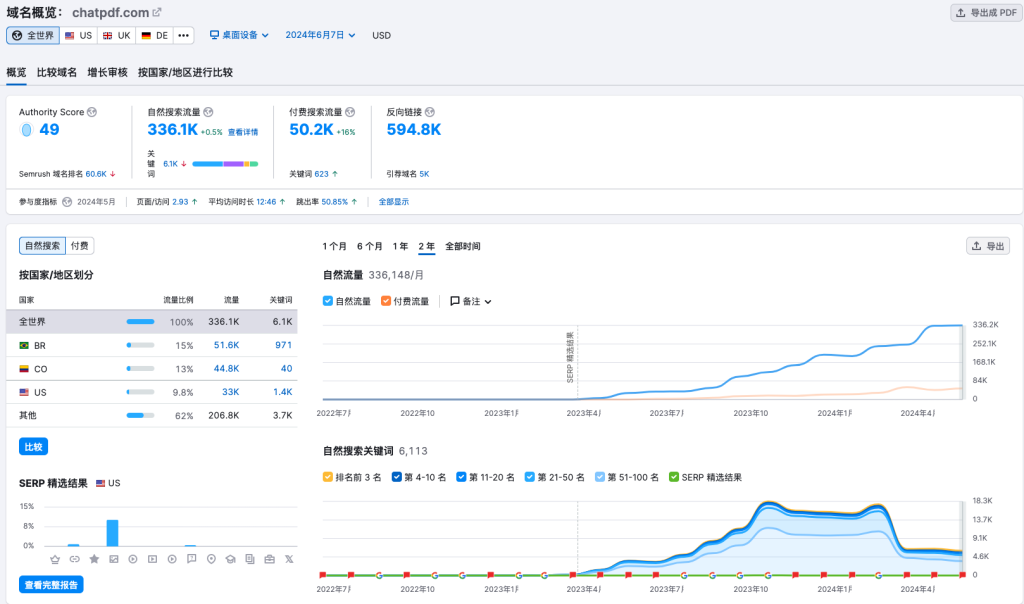Click the tall image pack bar in SERP chart
Viewport: 1024px width, 604px height.
112,533
